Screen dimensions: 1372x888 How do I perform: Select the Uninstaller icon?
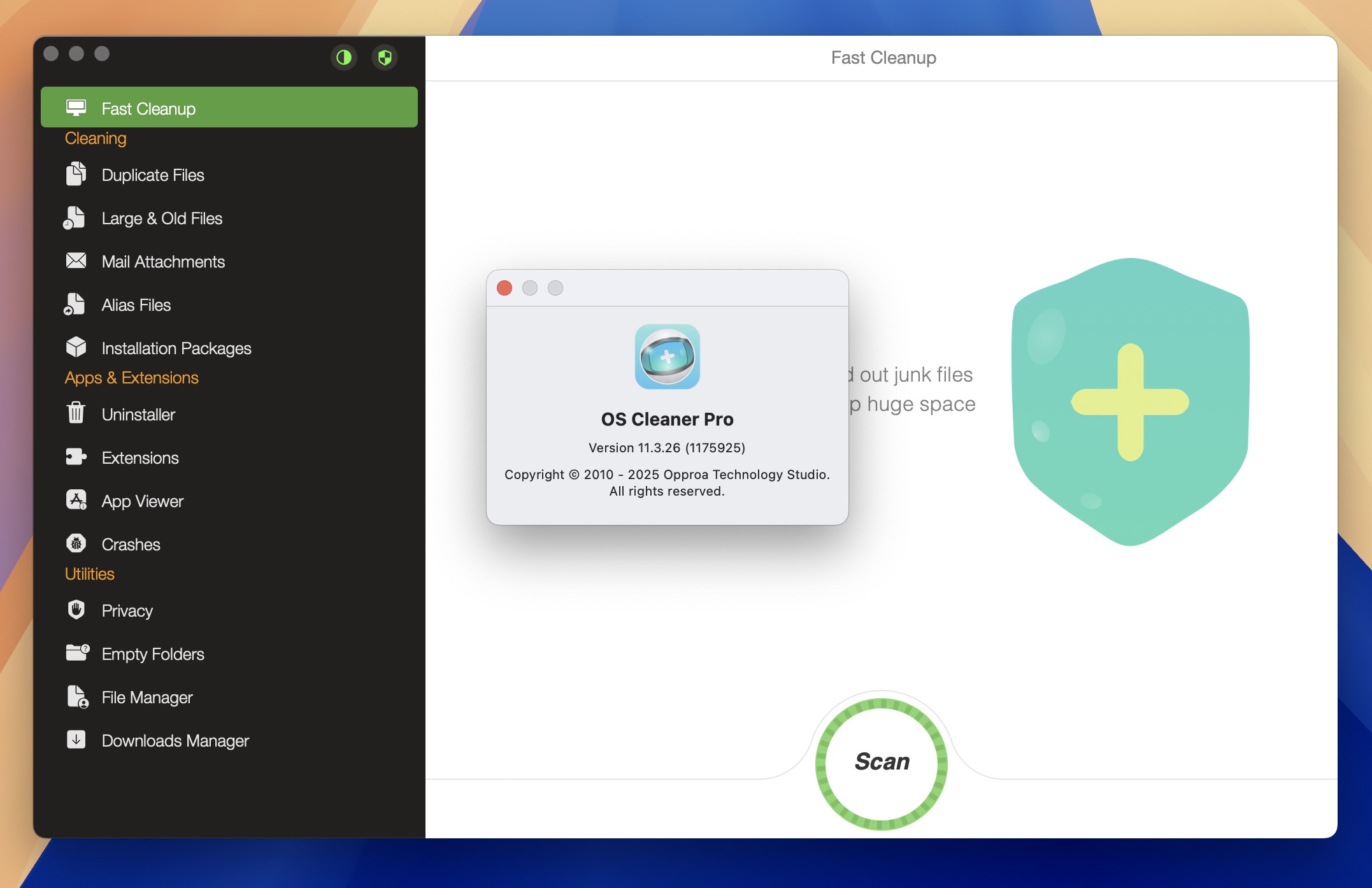77,413
